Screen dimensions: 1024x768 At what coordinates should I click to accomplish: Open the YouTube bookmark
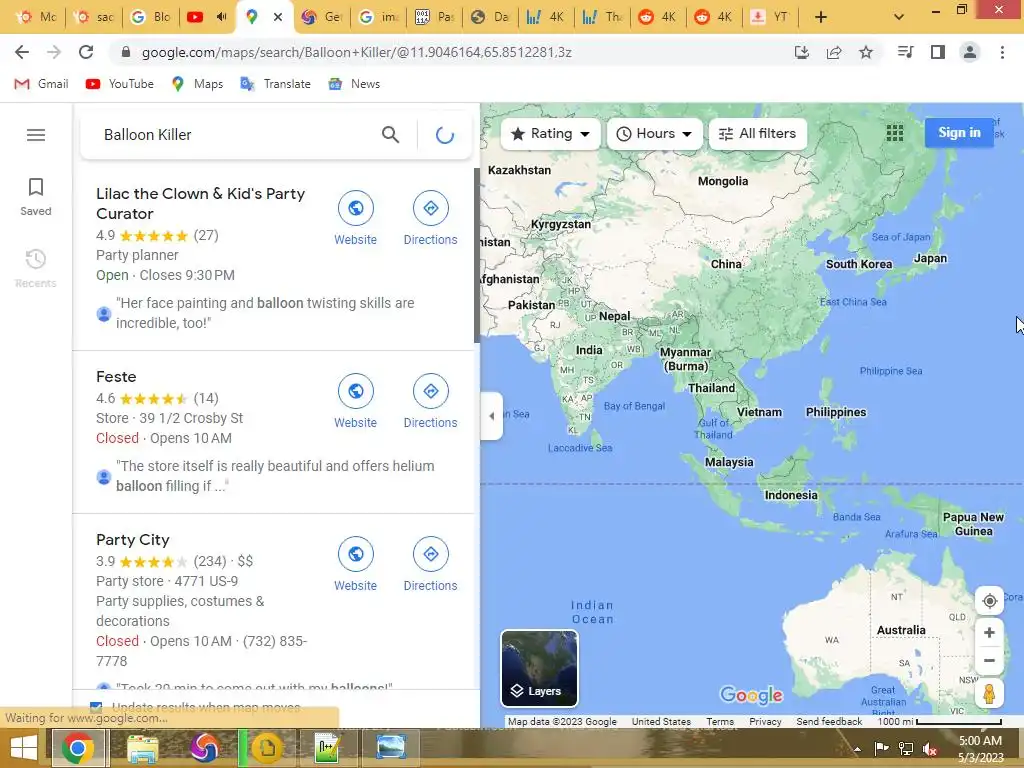click(120, 84)
